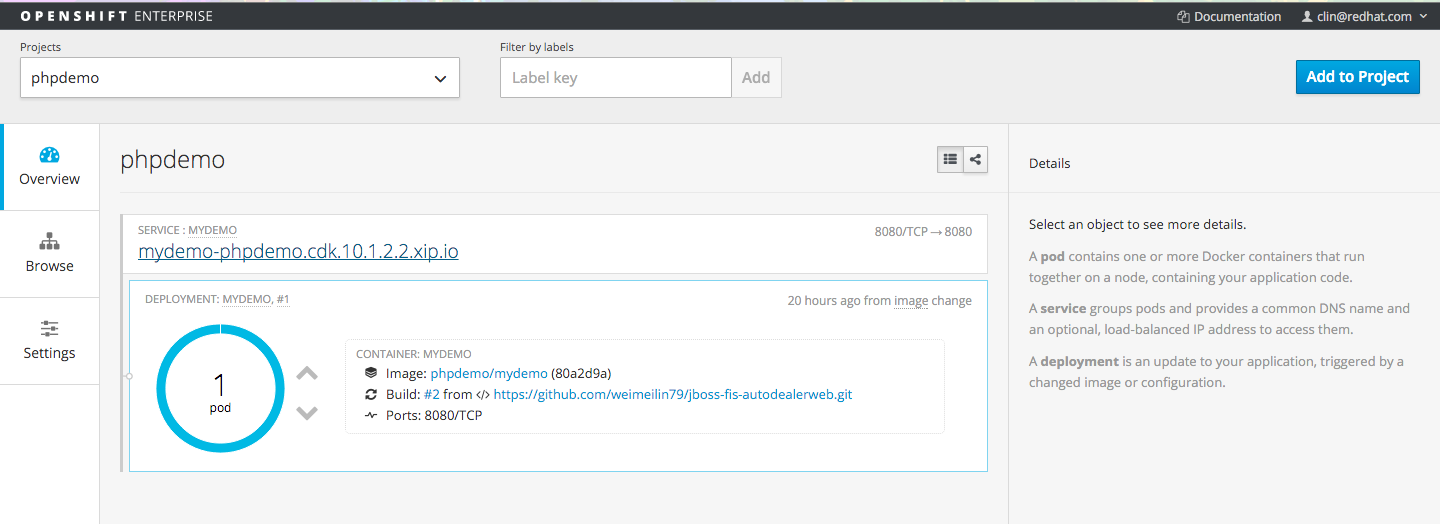Open the Browse sitemap icon
Image resolution: width=1440 pixels, height=524 pixels.
[49, 241]
